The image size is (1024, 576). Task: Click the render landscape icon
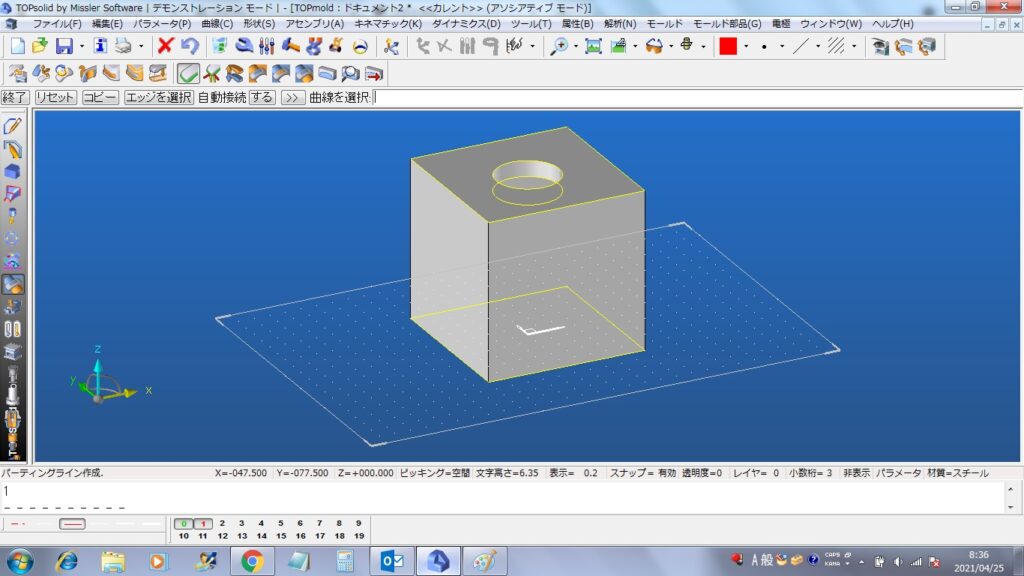(618, 46)
